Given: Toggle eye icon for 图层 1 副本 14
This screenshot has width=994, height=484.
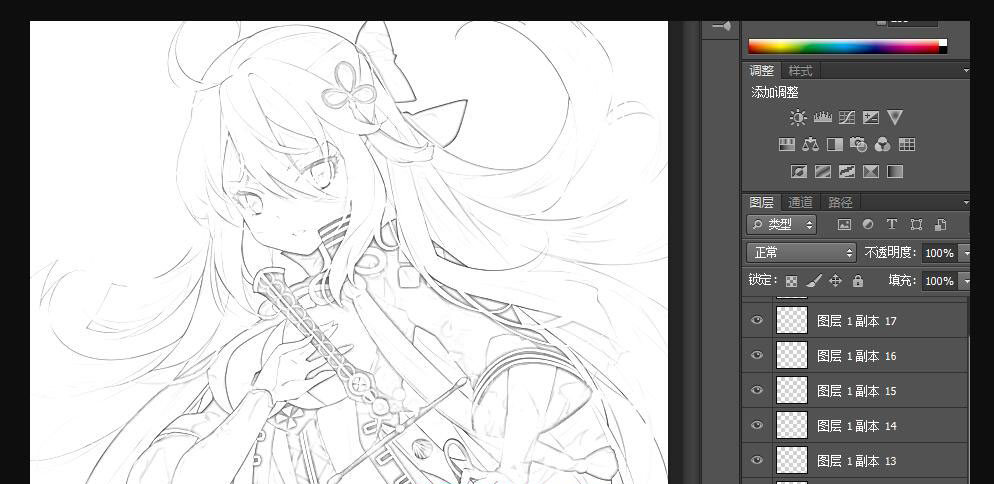Looking at the screenshot, I should pos(756,425).
